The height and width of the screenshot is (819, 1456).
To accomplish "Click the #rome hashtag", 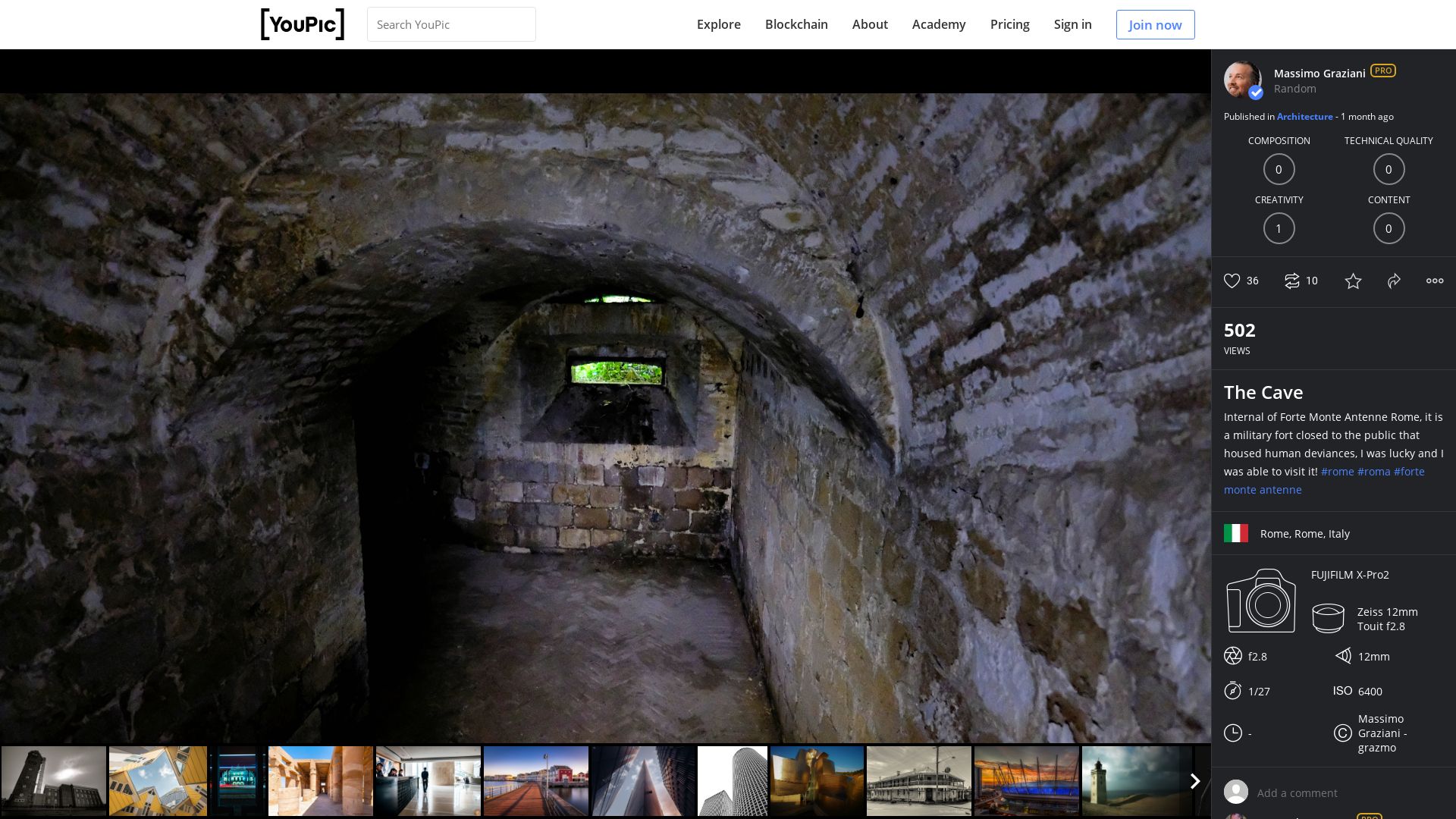I will click(x=1337, y=472).
